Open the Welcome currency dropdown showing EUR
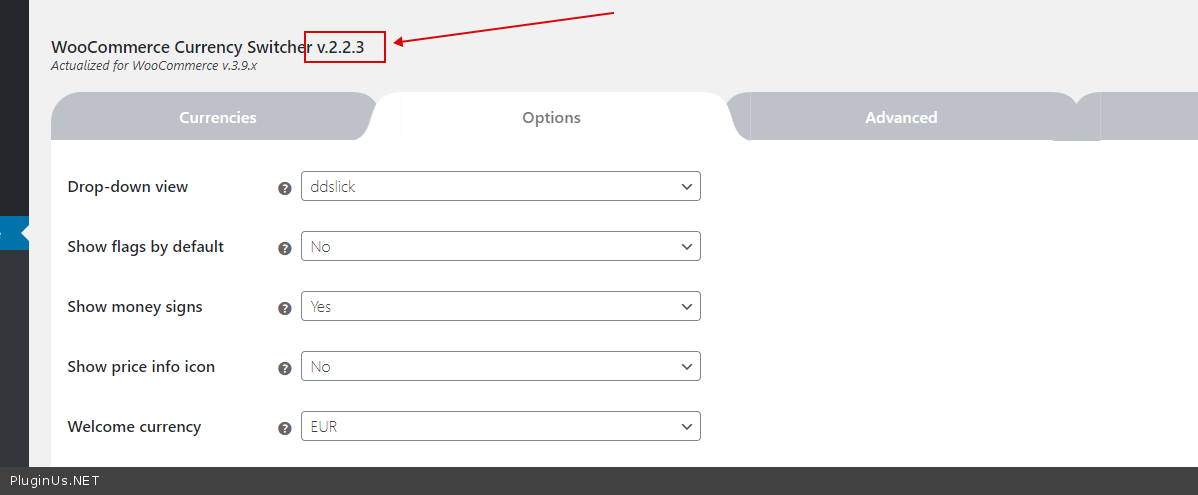Image resolution: width=1198 pixels, height=495 pixels. tap(500, 427)
